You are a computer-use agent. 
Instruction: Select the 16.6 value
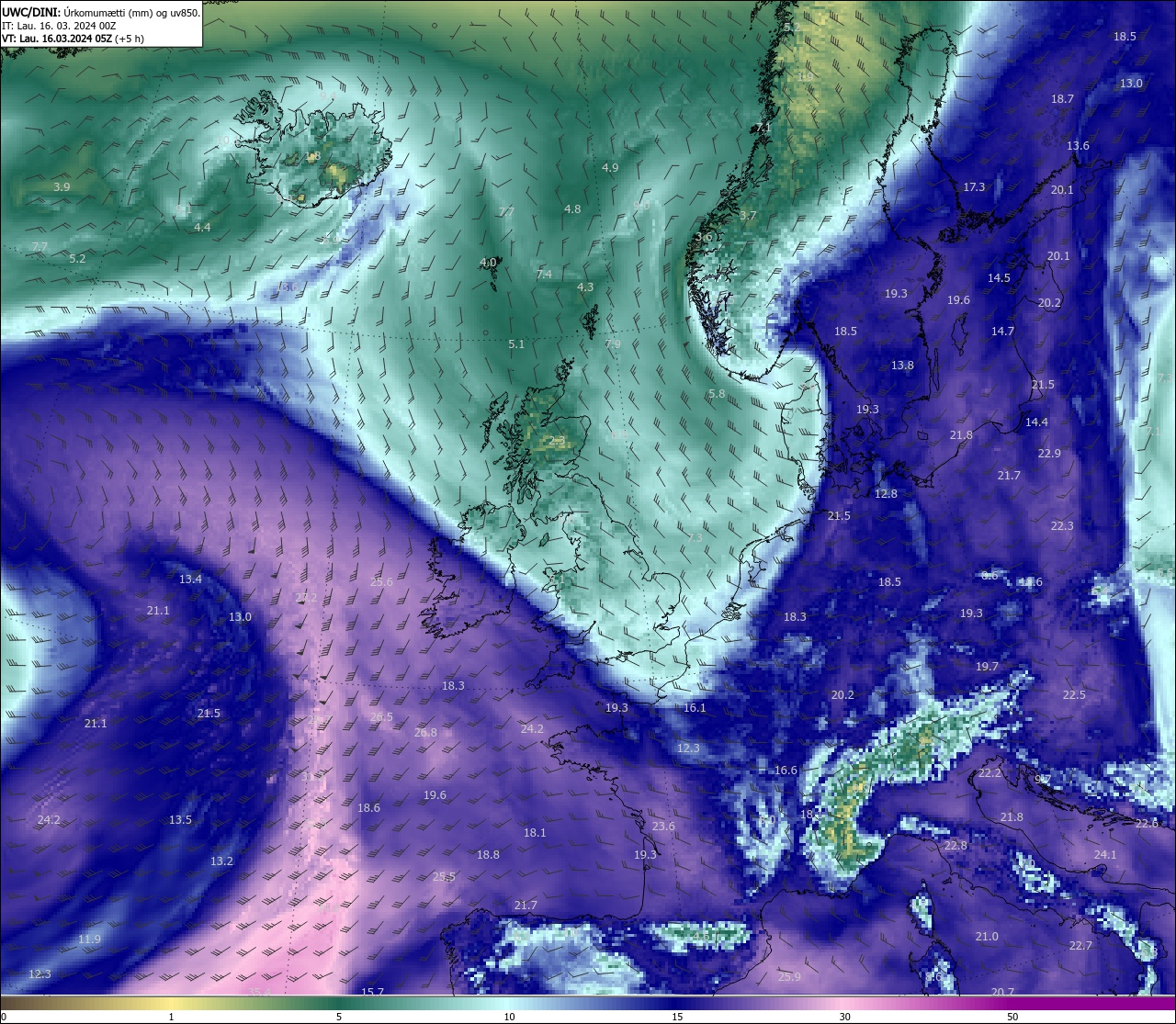tap(786, 771)
